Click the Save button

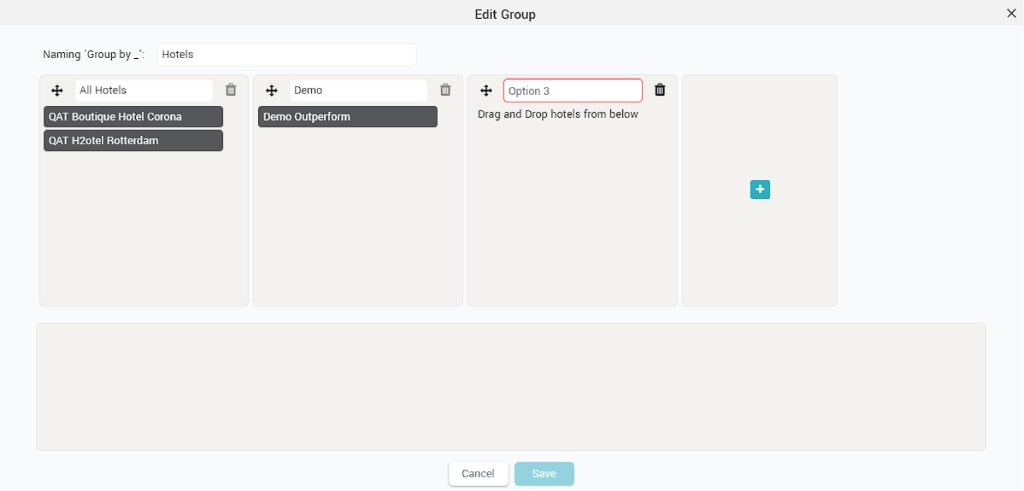[x=544, y=474]
